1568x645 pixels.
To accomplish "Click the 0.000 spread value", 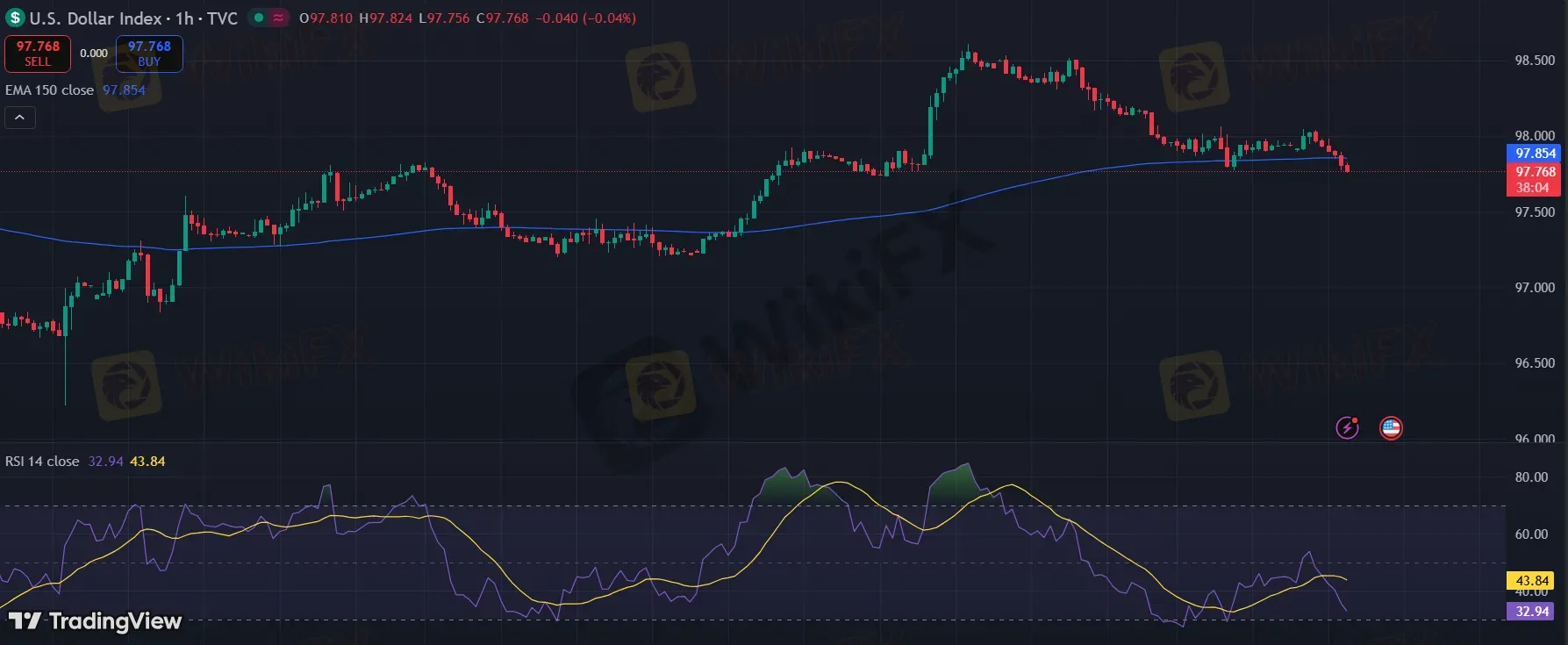I will (x=94, y=54).
